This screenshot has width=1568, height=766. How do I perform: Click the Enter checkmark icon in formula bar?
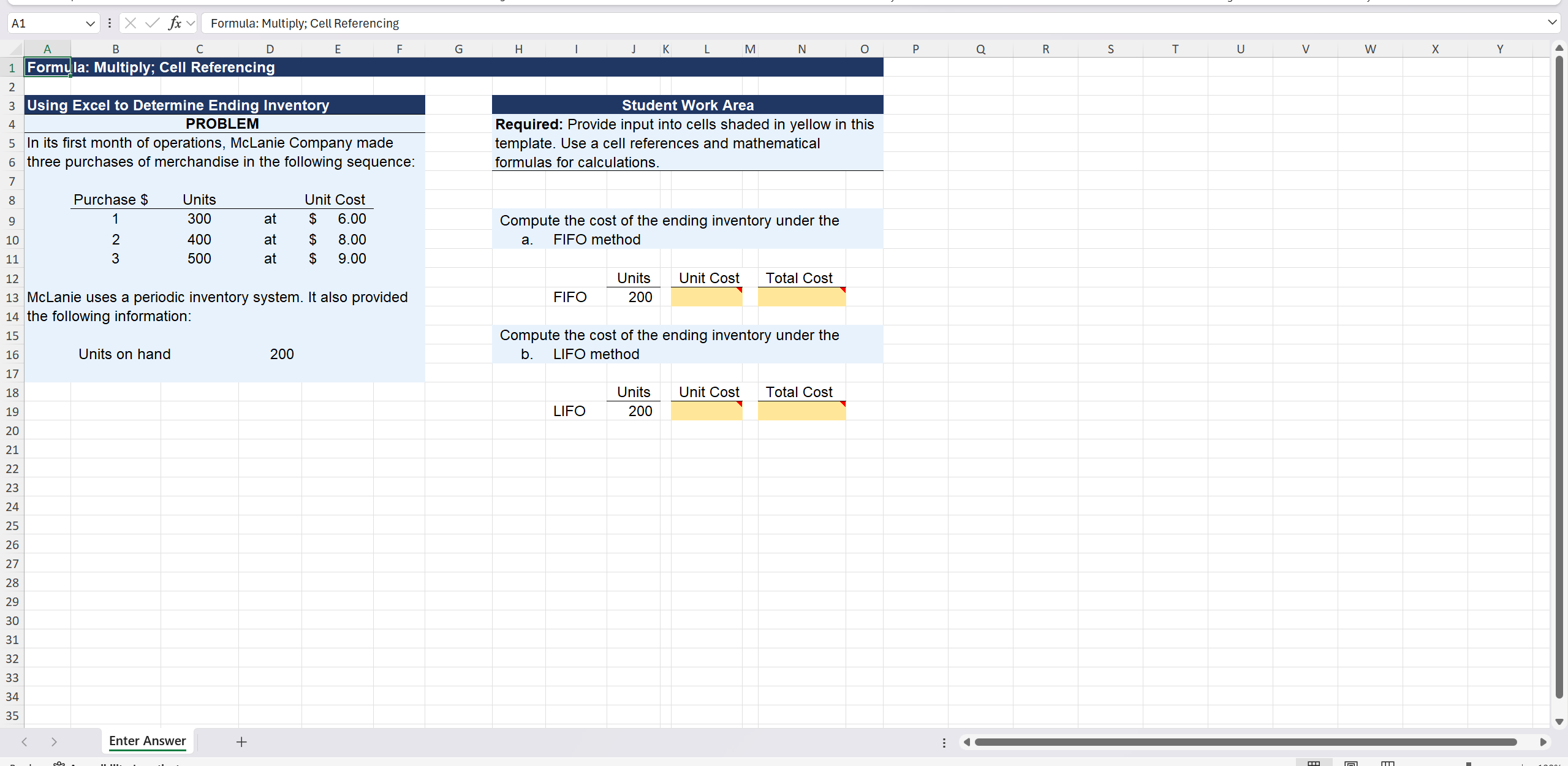(x=152, y=23)
